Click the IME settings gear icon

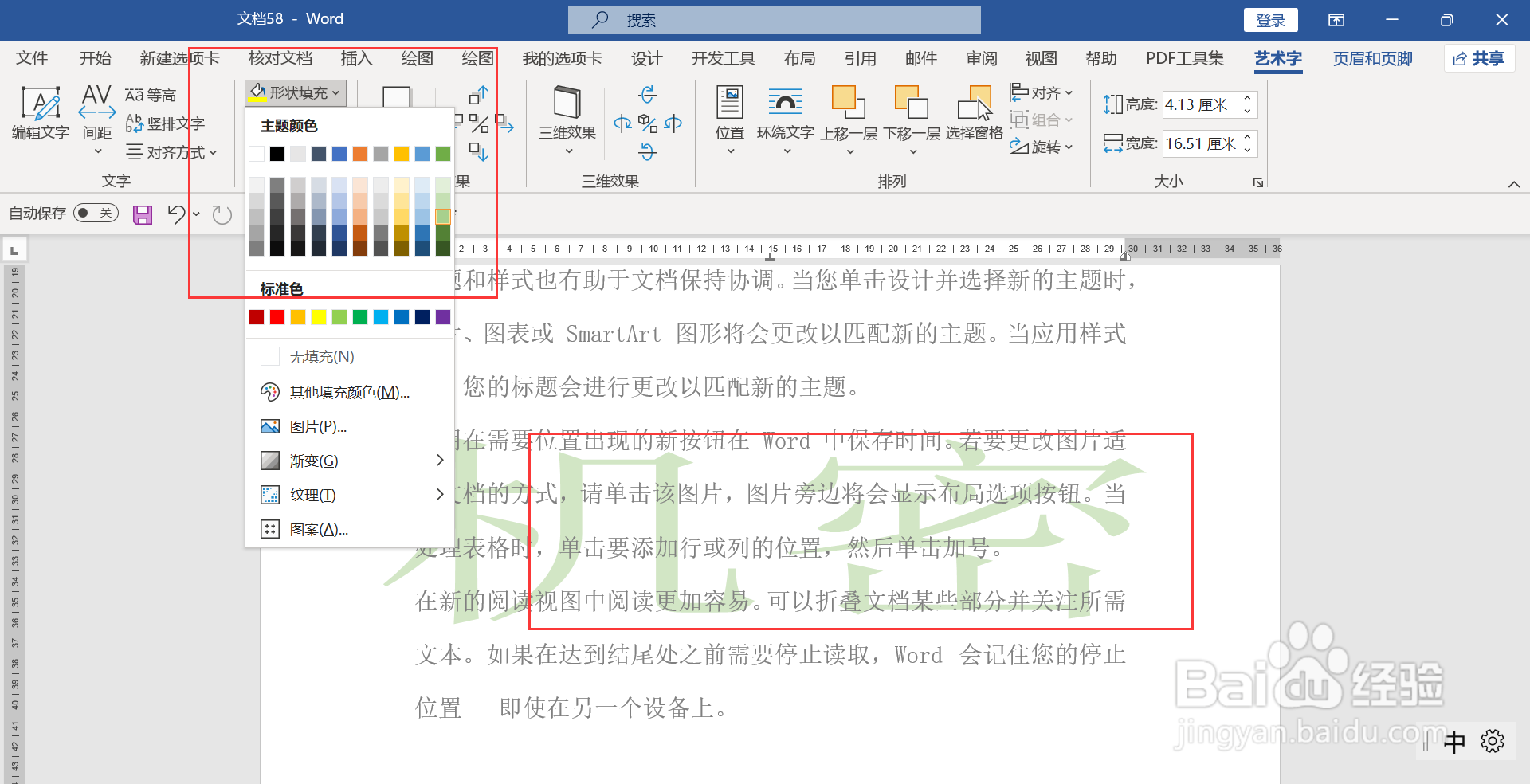click(x=1493, y=741)
